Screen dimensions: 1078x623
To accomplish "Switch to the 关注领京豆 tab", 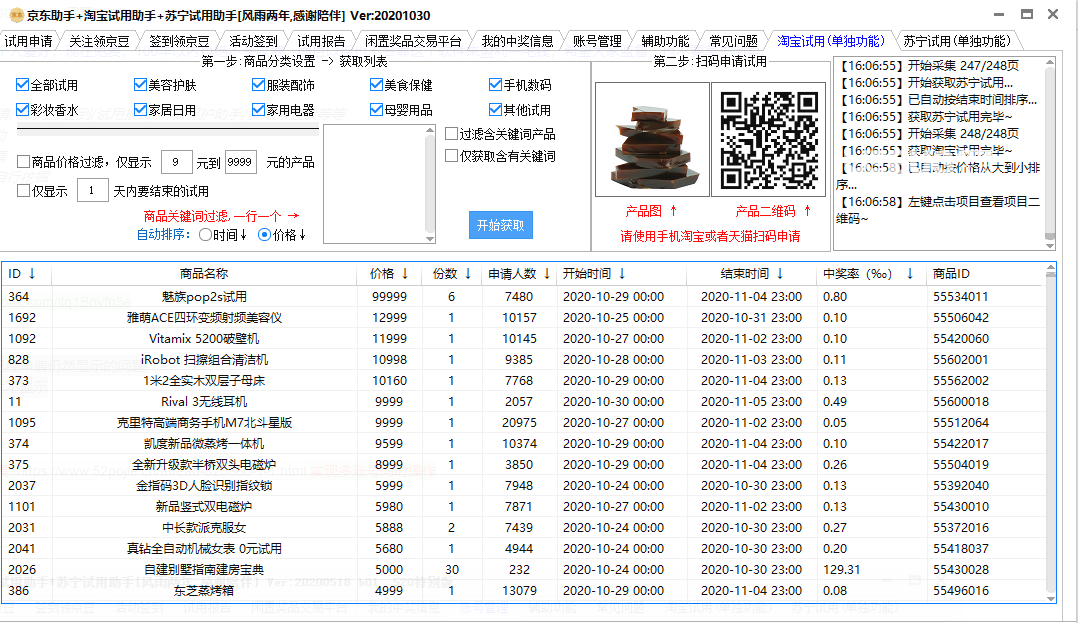I will (99, 41).
